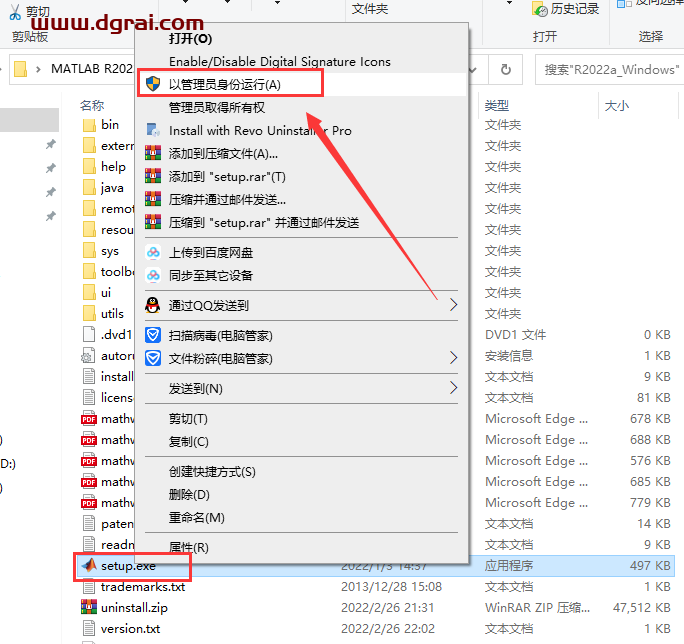Choose 压缩到 "setup.rar" 并通过邮件发送
684x644 pixels.
pos(264,223)
